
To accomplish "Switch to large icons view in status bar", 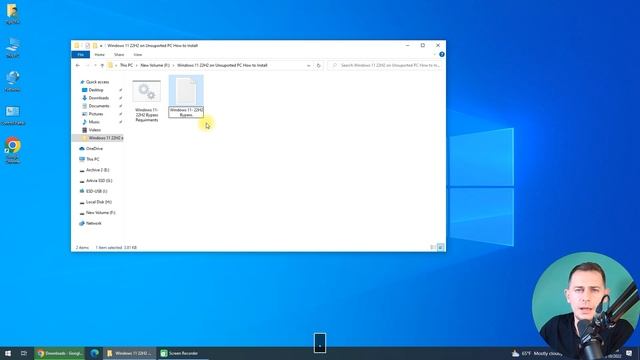I will pyautogui.click(x=440, y=247).
